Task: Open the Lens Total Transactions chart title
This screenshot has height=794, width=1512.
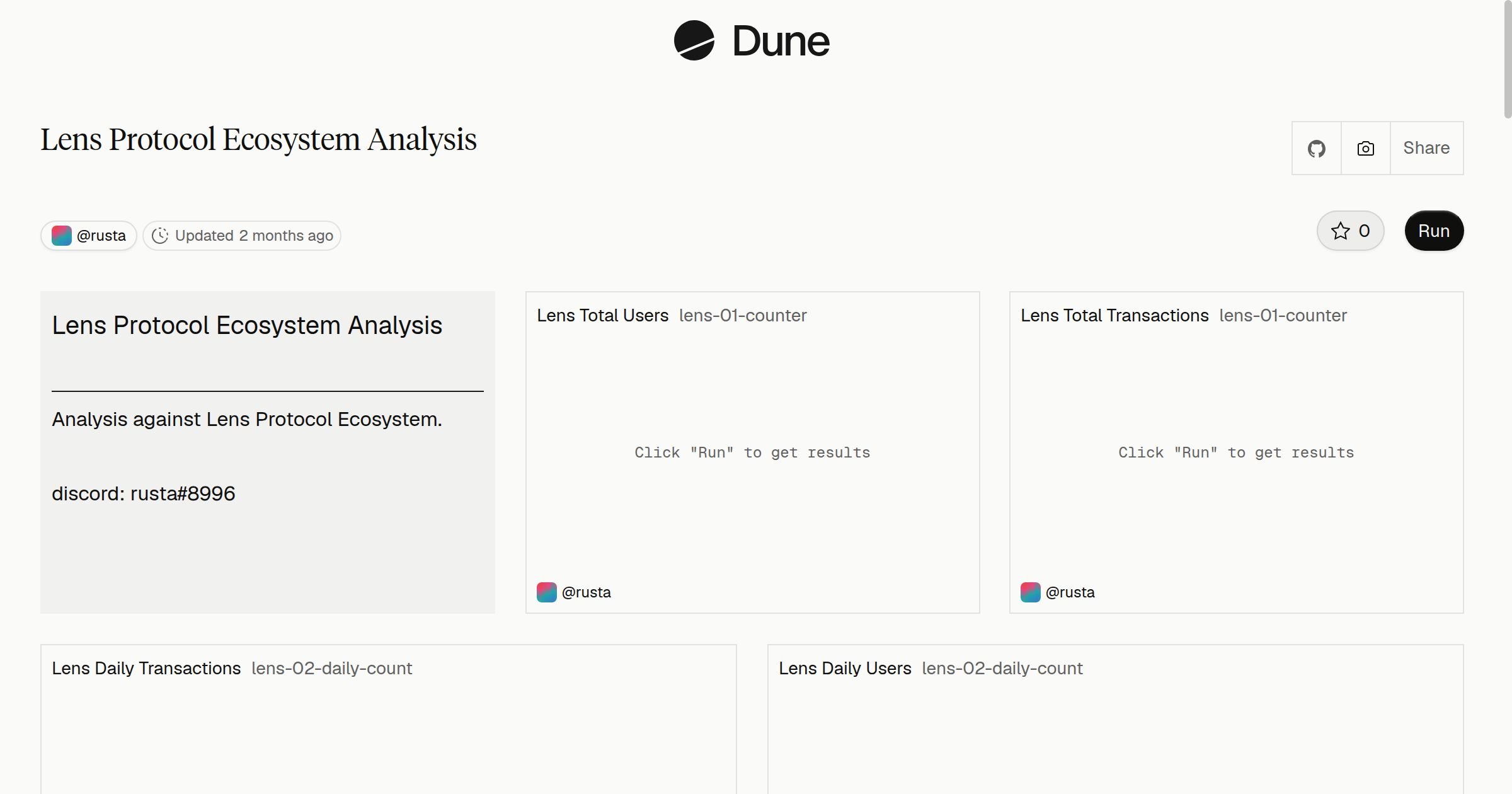Action: pyautogui.click(x=1114, y=316)
